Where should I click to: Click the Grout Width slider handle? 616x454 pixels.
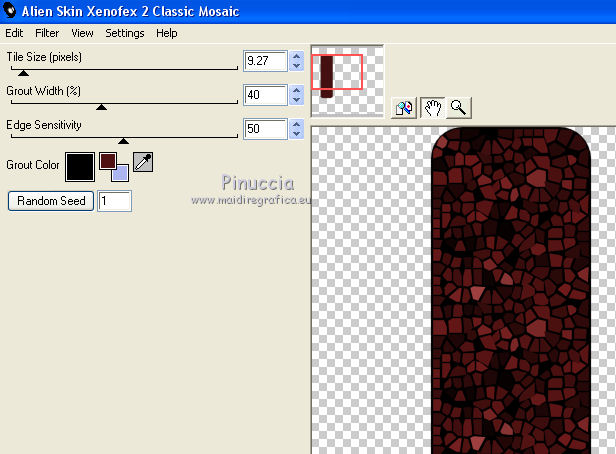coord(101,107)
